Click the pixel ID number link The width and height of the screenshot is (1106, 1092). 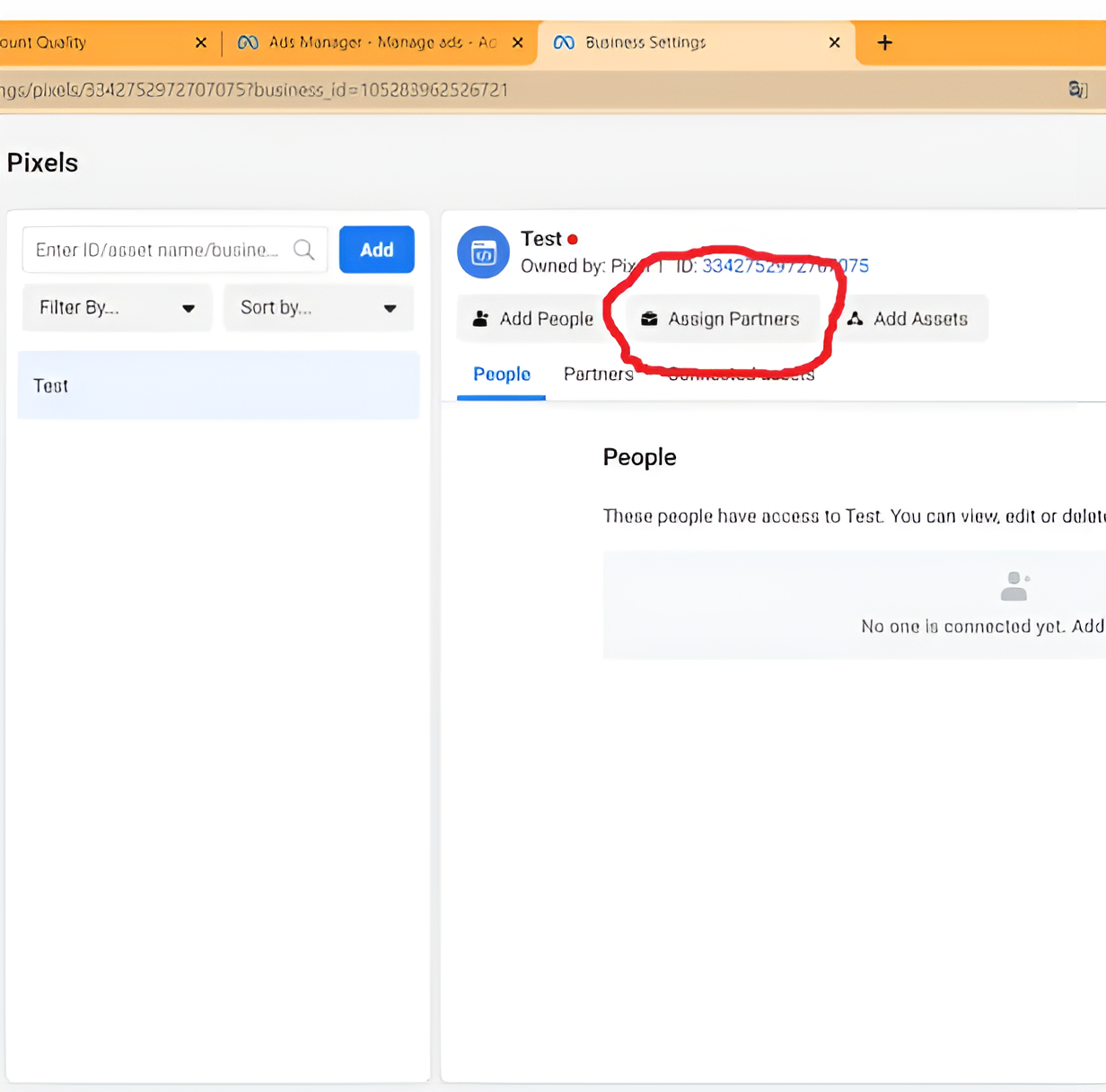coord(785,266)
